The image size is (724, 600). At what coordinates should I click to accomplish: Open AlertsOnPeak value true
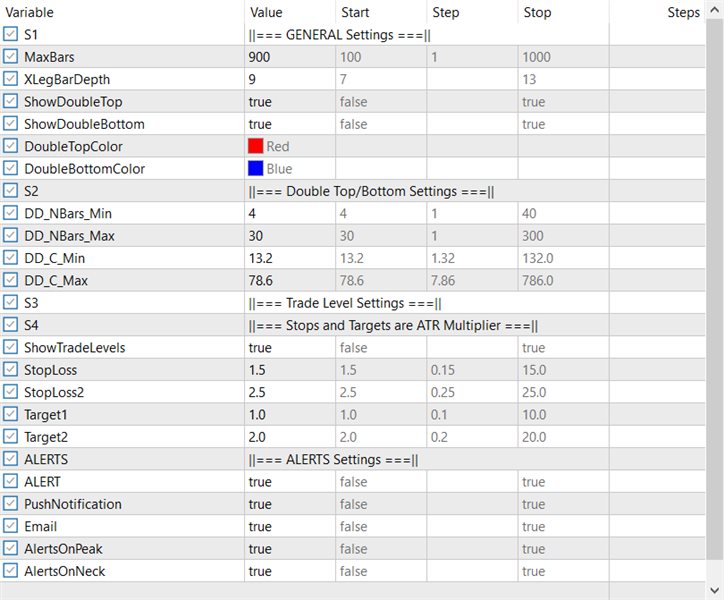(x=260, y=549)
